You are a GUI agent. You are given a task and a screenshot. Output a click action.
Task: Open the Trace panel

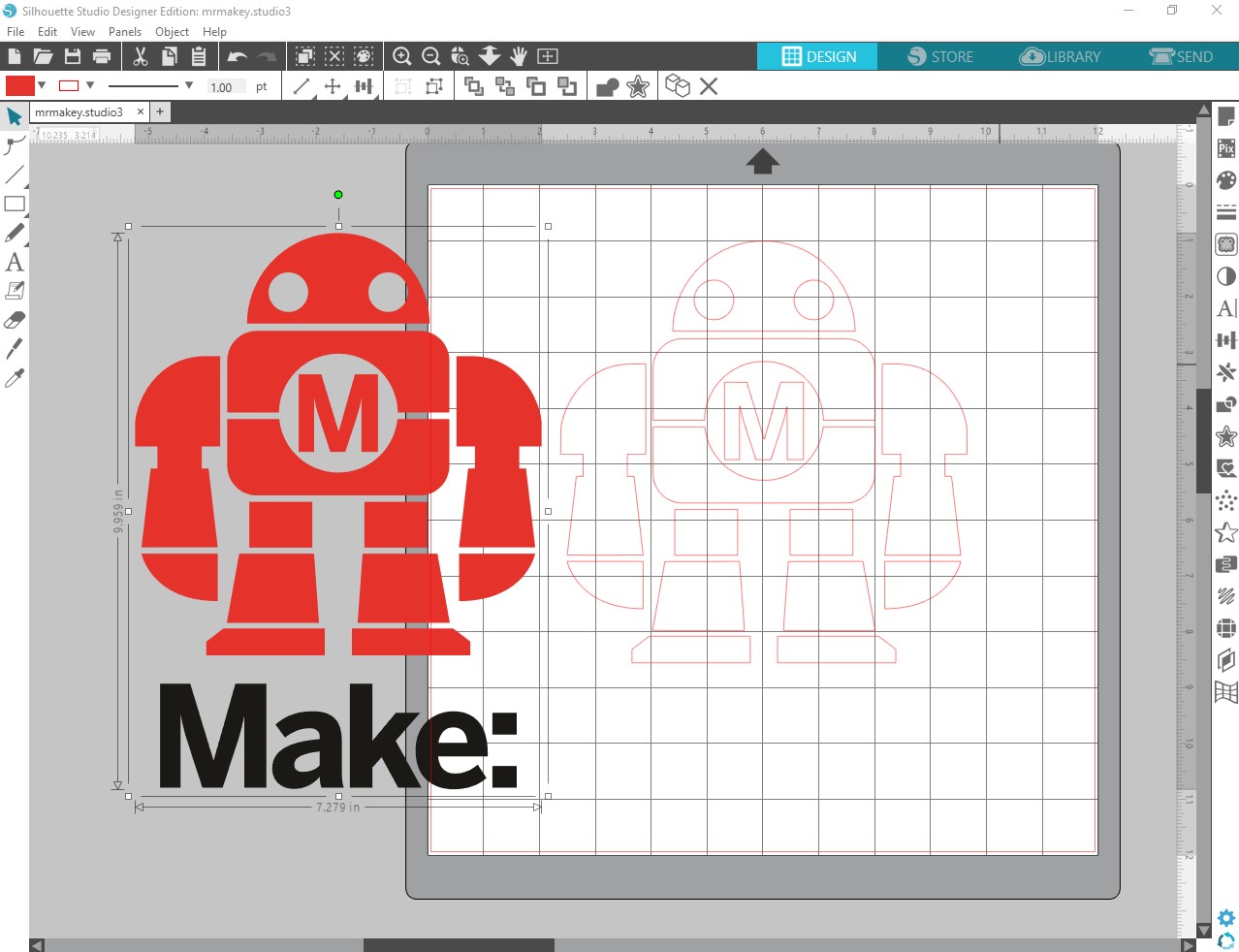click(1226, 244)
